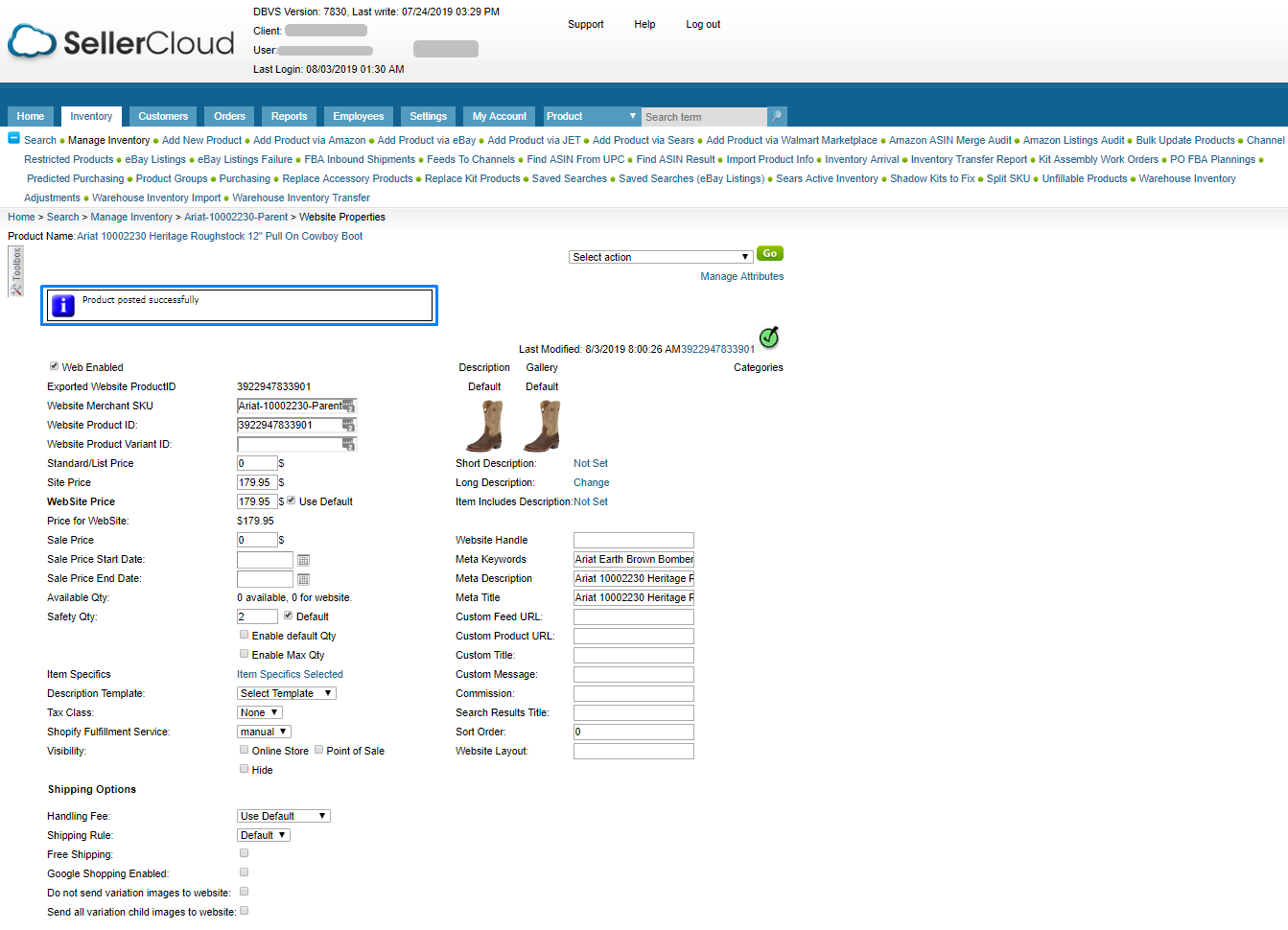Open the Toolbox side panel
1288x930 pixels.
[15, 271]
